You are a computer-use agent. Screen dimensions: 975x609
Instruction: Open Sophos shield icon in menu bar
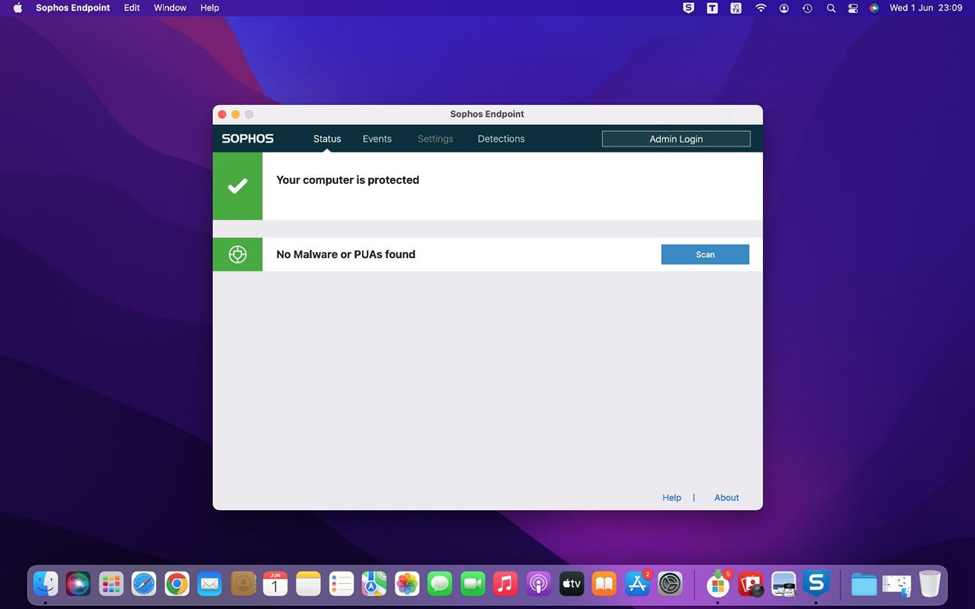(688, 8)
